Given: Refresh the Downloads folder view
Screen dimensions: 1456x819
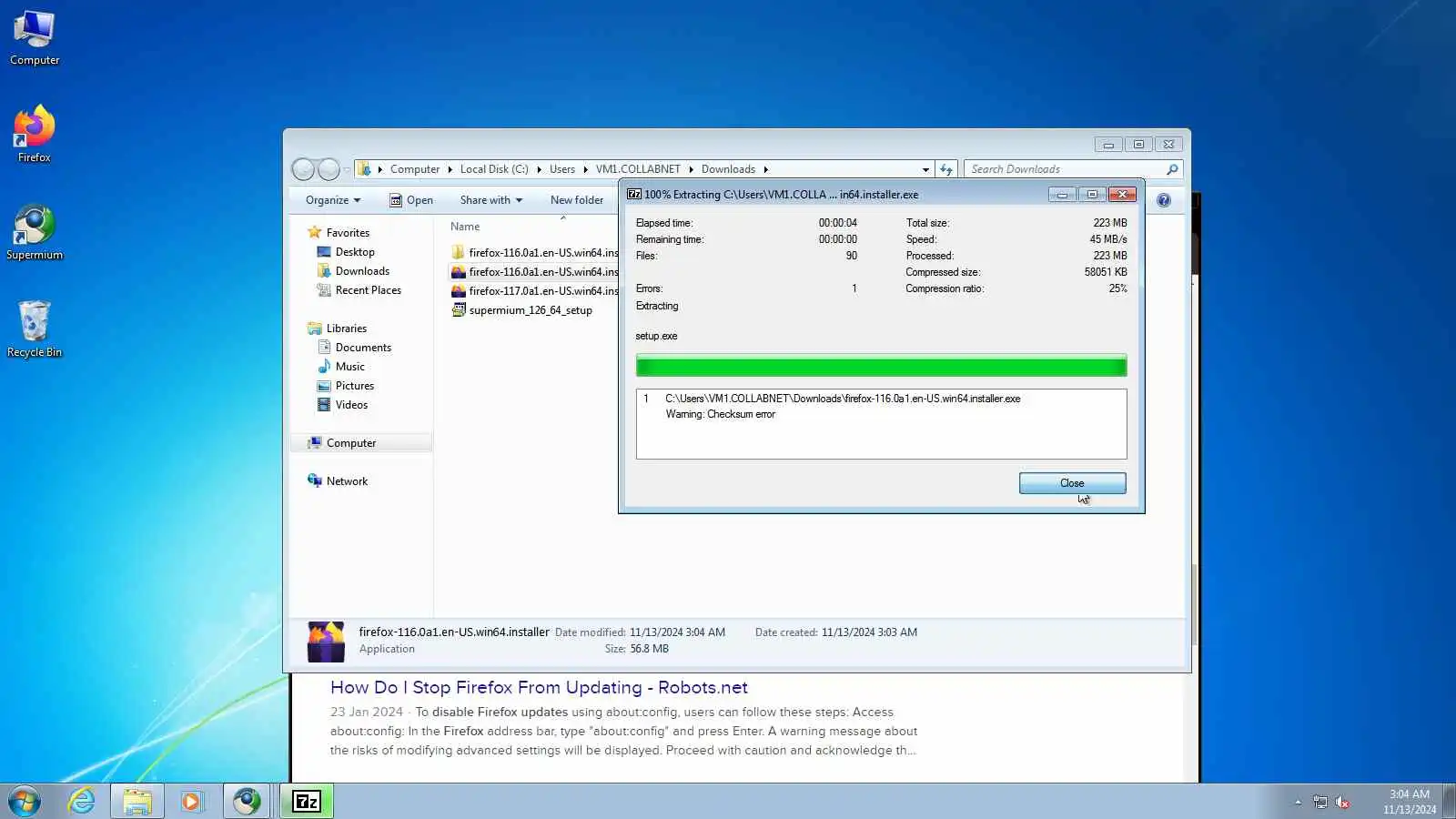Looking at the screenshot, I should 946,169.
